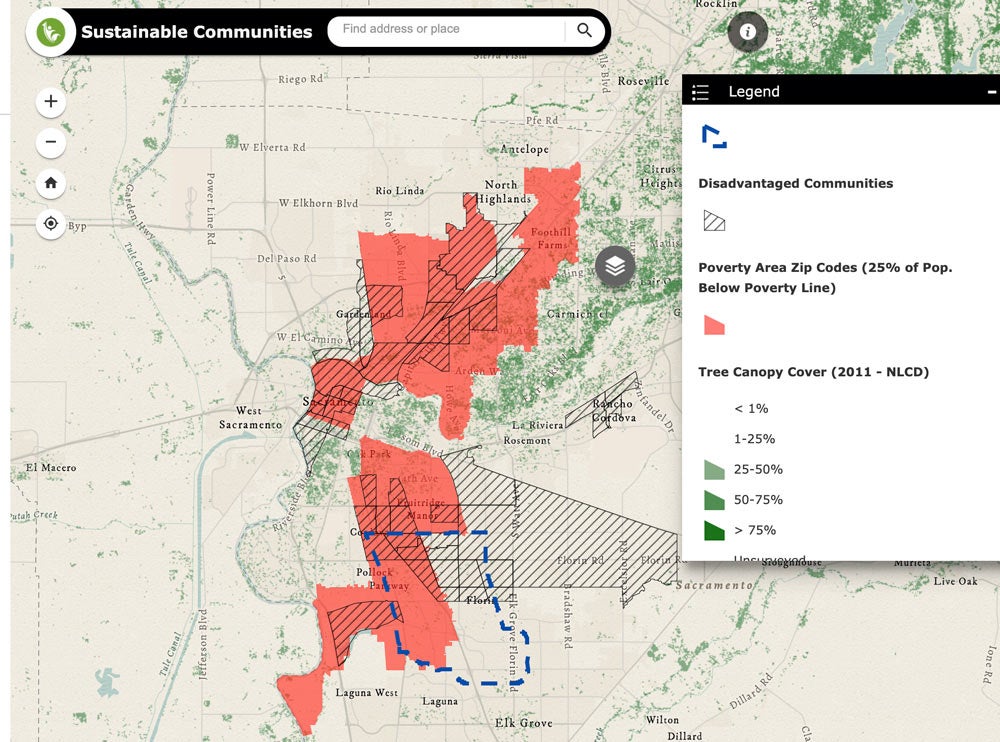Expand the Legend panel header
The image size is (1000, 742).
[x=840, y=92]
